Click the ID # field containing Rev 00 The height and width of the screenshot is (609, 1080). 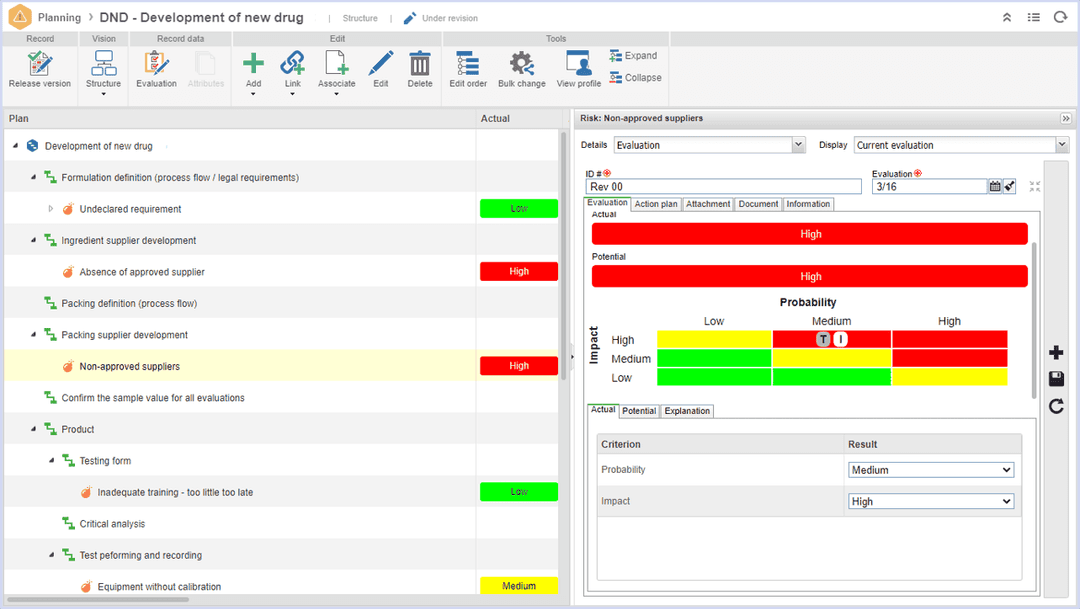click(x=723, y=187)
